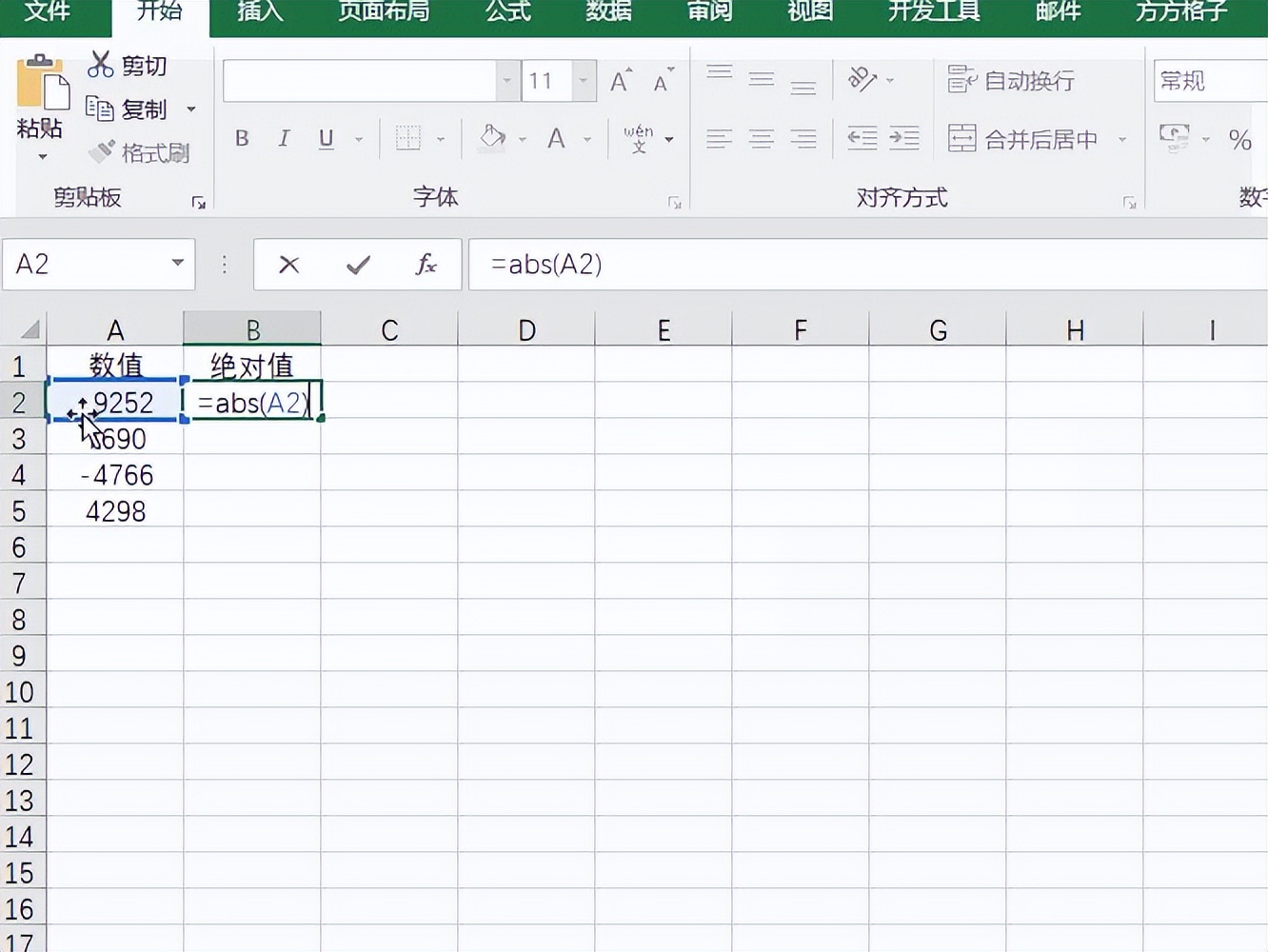
Task: Toggle underline formatting
Action: (326, 138)
